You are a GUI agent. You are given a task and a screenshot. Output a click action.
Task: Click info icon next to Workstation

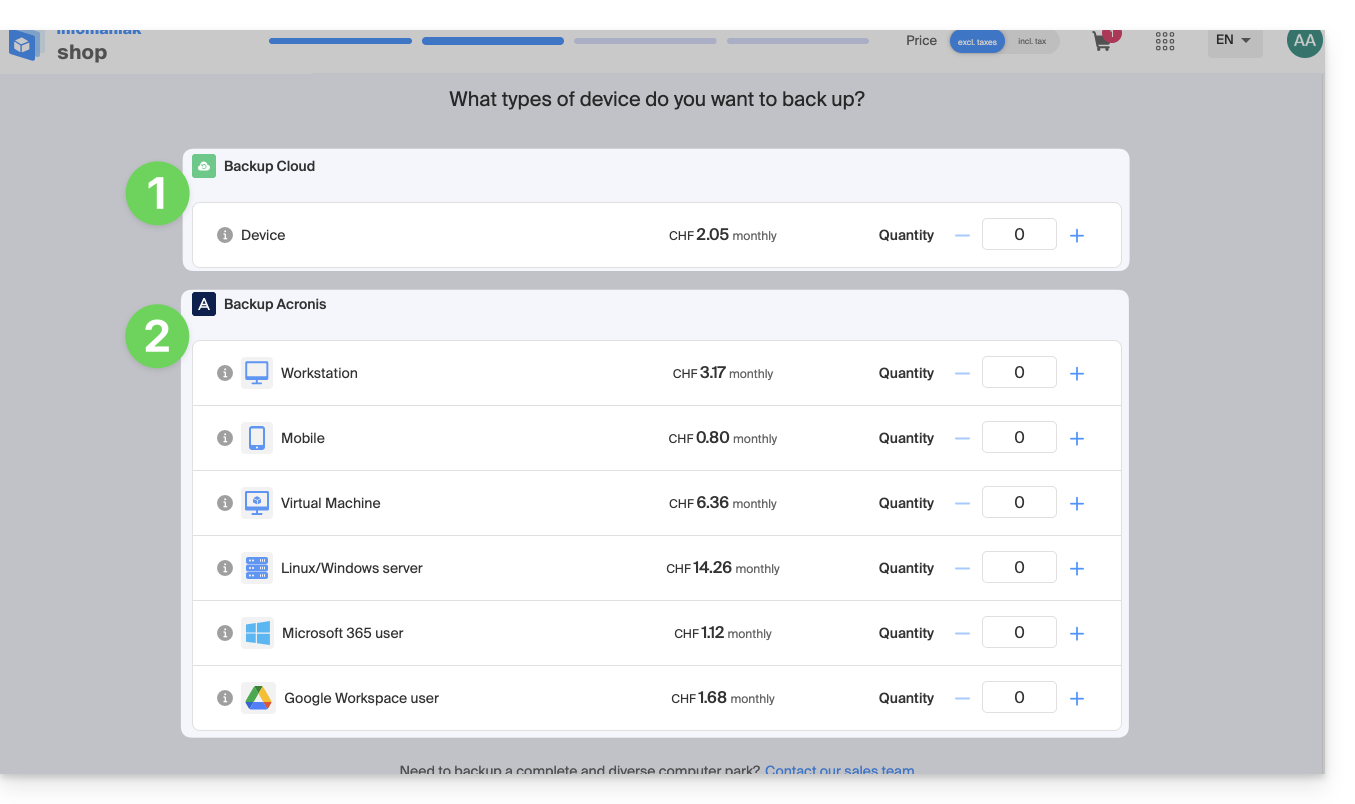point(225,373)
